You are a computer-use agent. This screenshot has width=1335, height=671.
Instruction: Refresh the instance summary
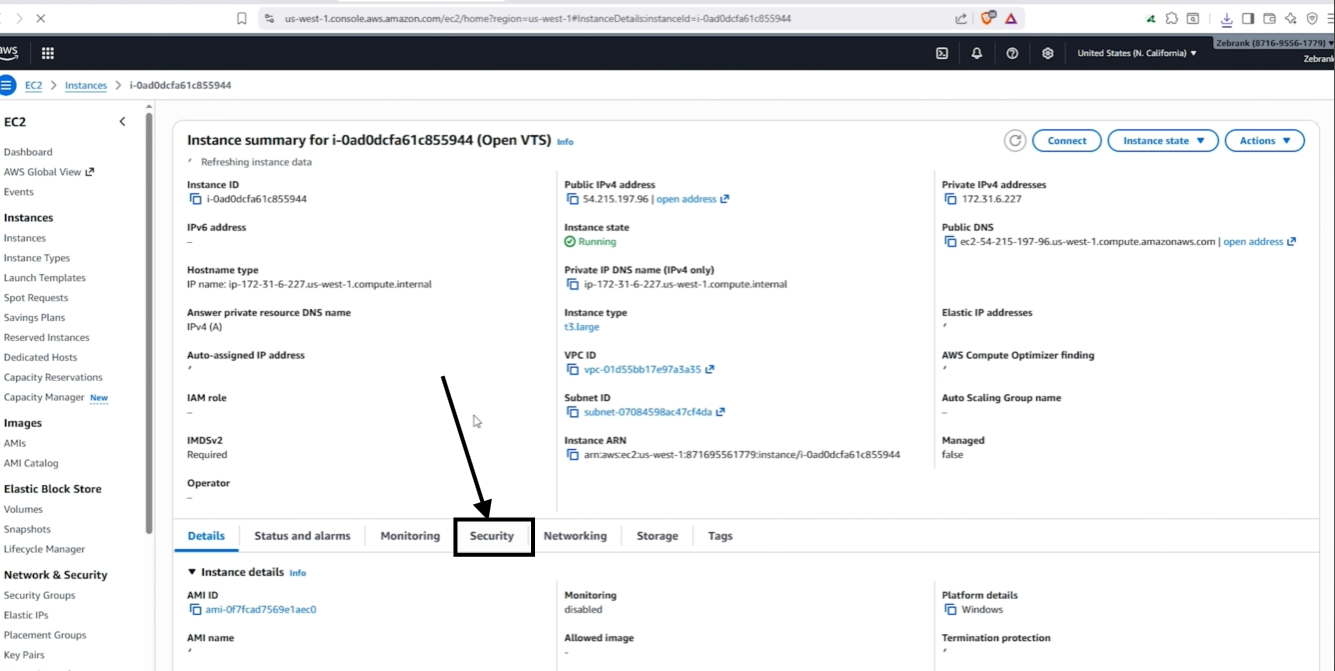1015,141
